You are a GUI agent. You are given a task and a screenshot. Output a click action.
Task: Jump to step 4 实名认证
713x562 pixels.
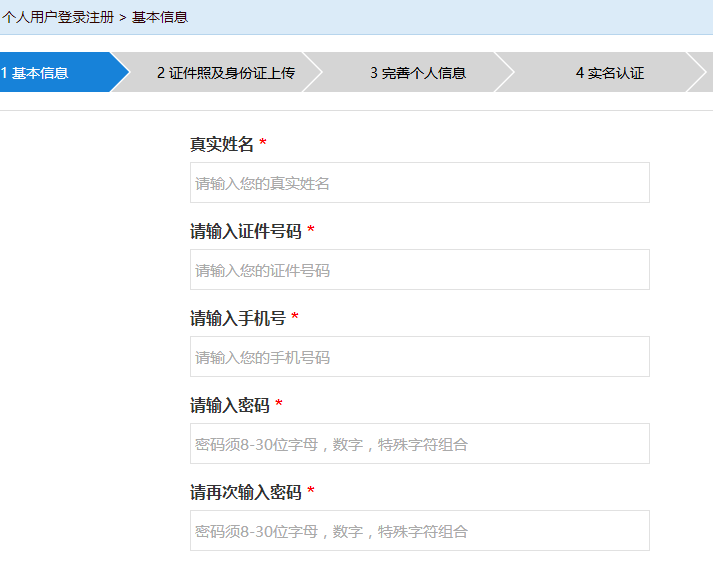609,73
